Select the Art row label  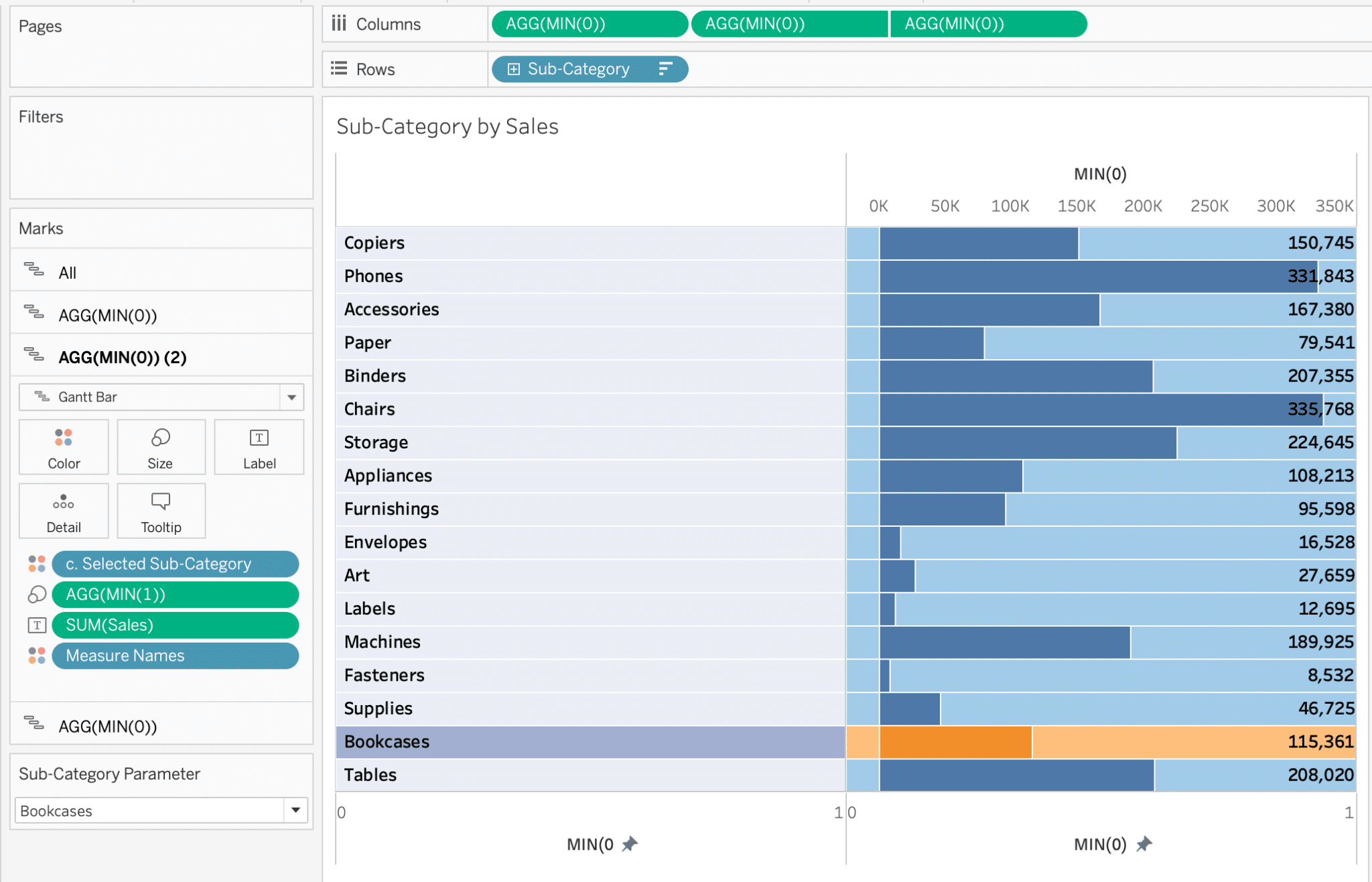click(x=356, y=575)
